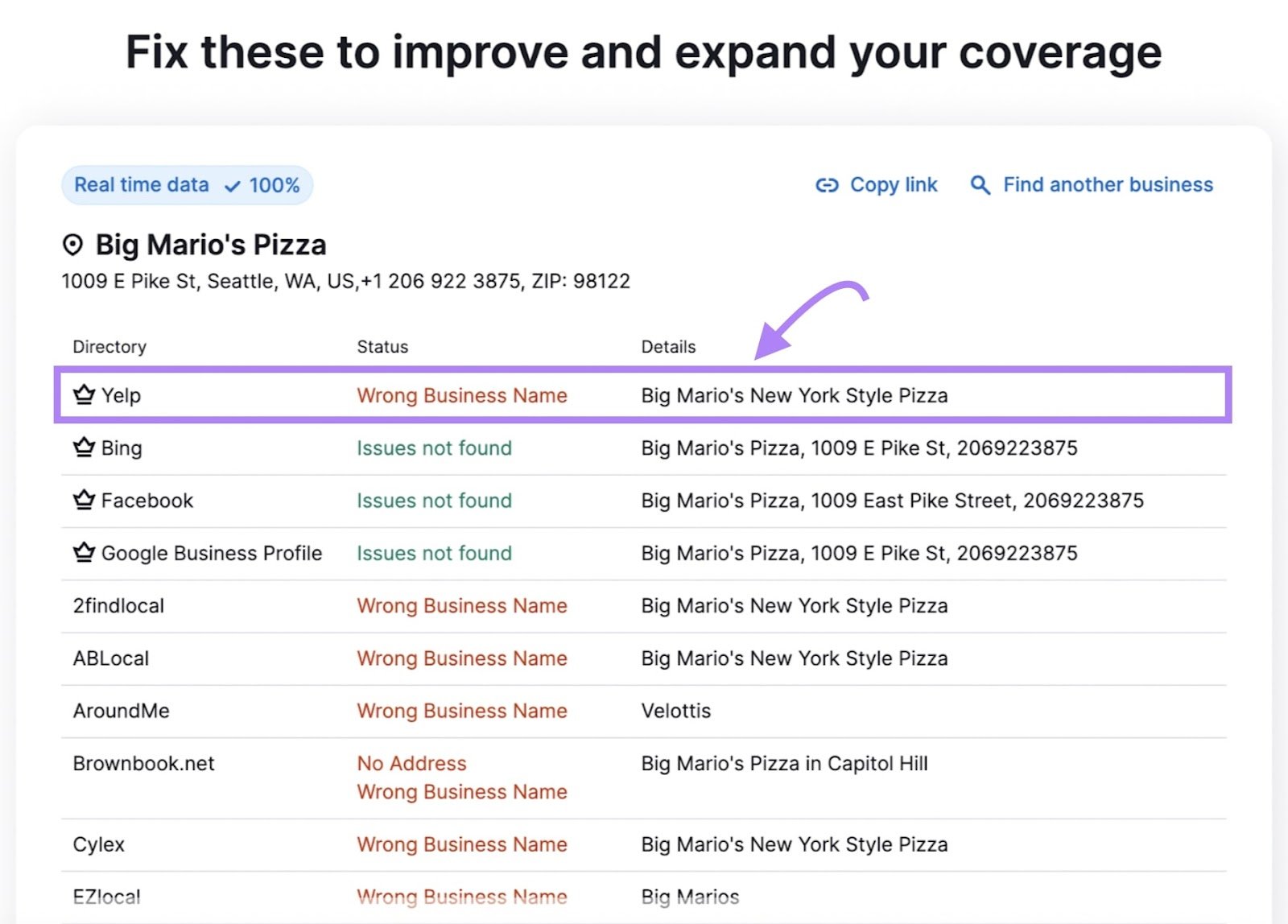
Task: Click the location pin icon by business name
Action: [72, 245]
